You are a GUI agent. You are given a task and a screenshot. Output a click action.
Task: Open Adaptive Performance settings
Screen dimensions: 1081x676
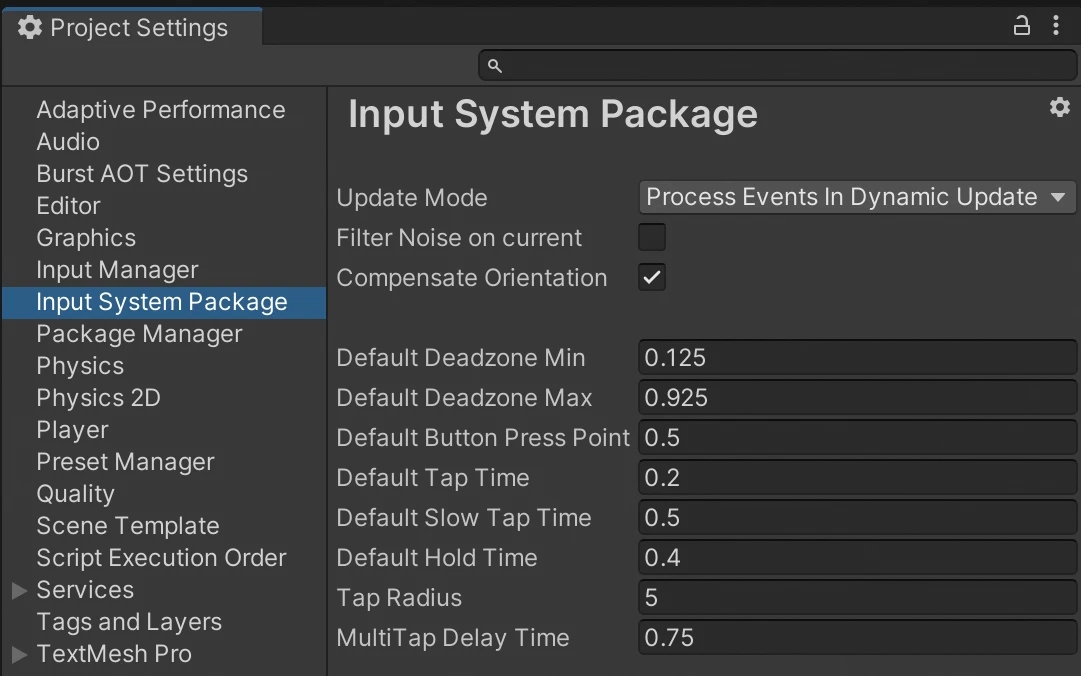coord(160,110)
